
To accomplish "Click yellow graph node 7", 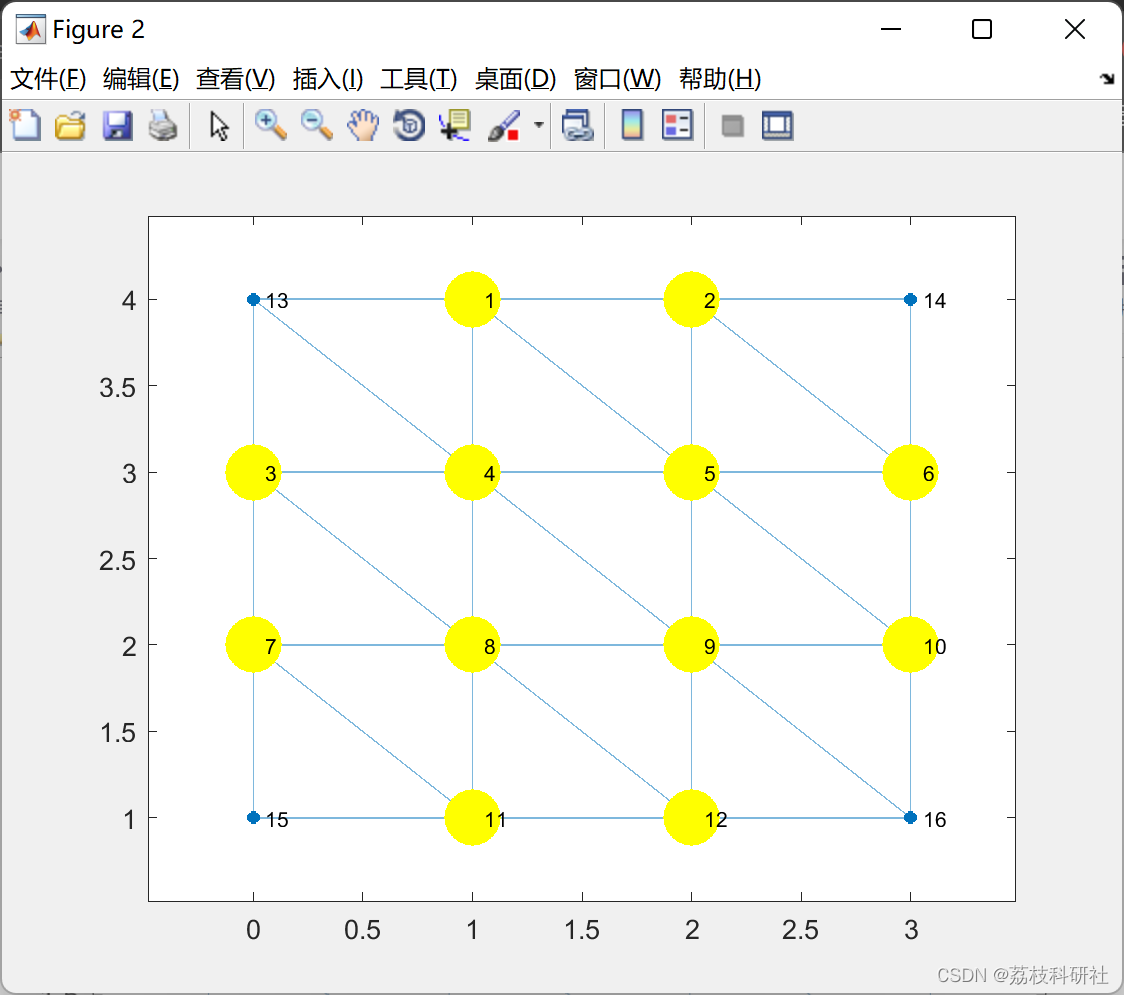I will pyautogui.click(x=253, y=645).
